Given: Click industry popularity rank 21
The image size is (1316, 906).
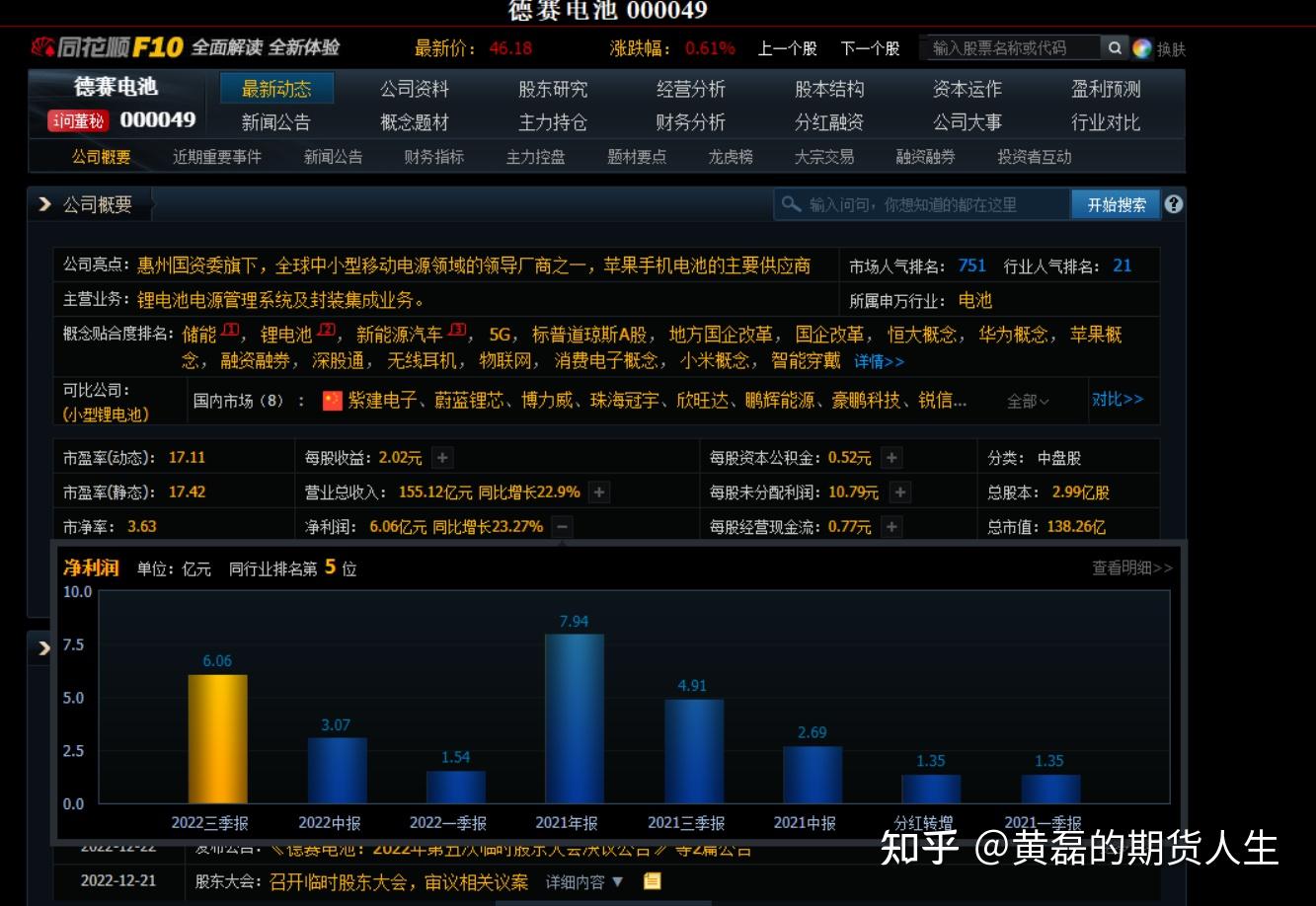Looking at the screenshot, I should point(1122,265).
